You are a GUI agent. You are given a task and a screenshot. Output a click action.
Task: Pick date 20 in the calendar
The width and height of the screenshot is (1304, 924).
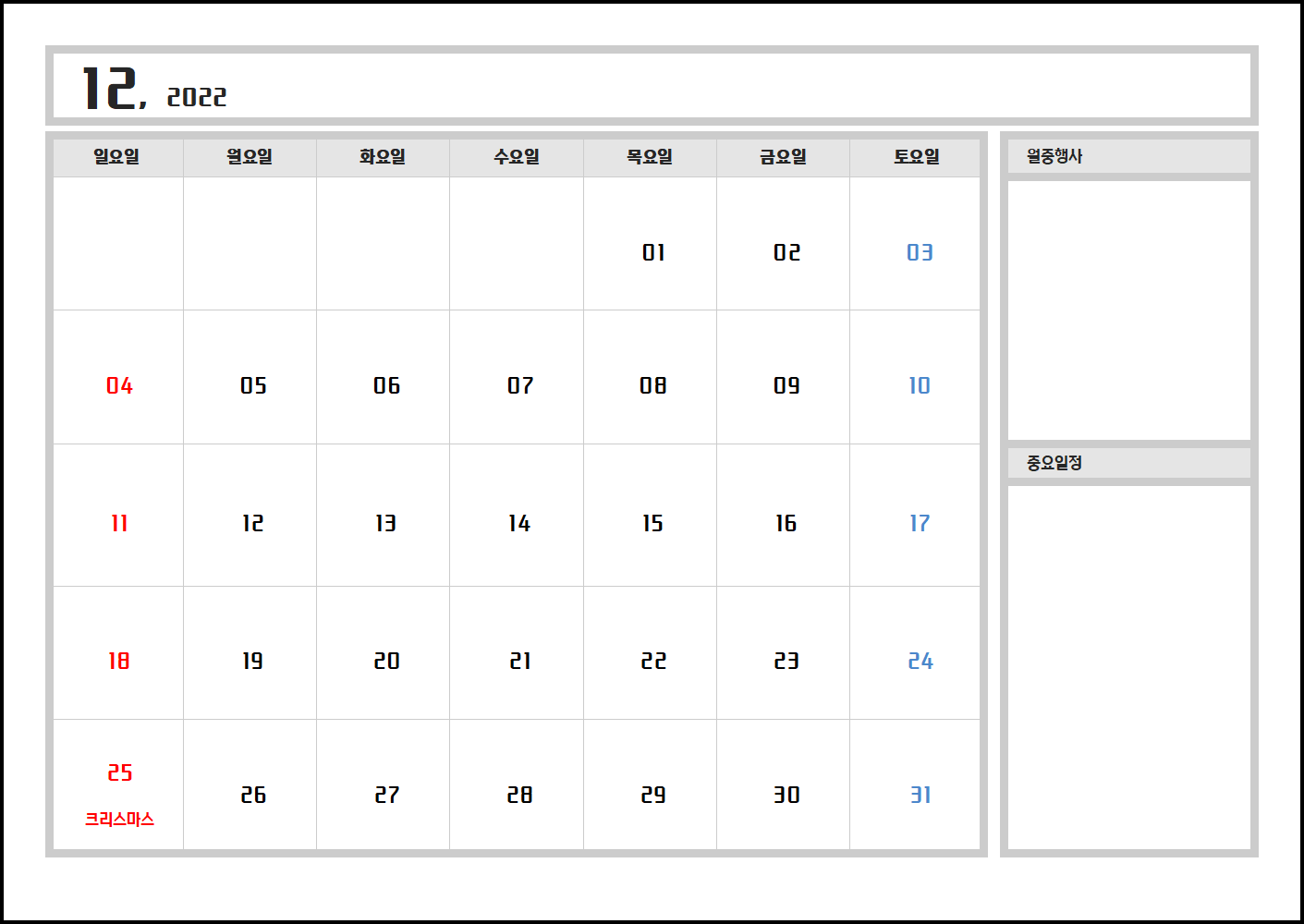[x=386, y=661]
